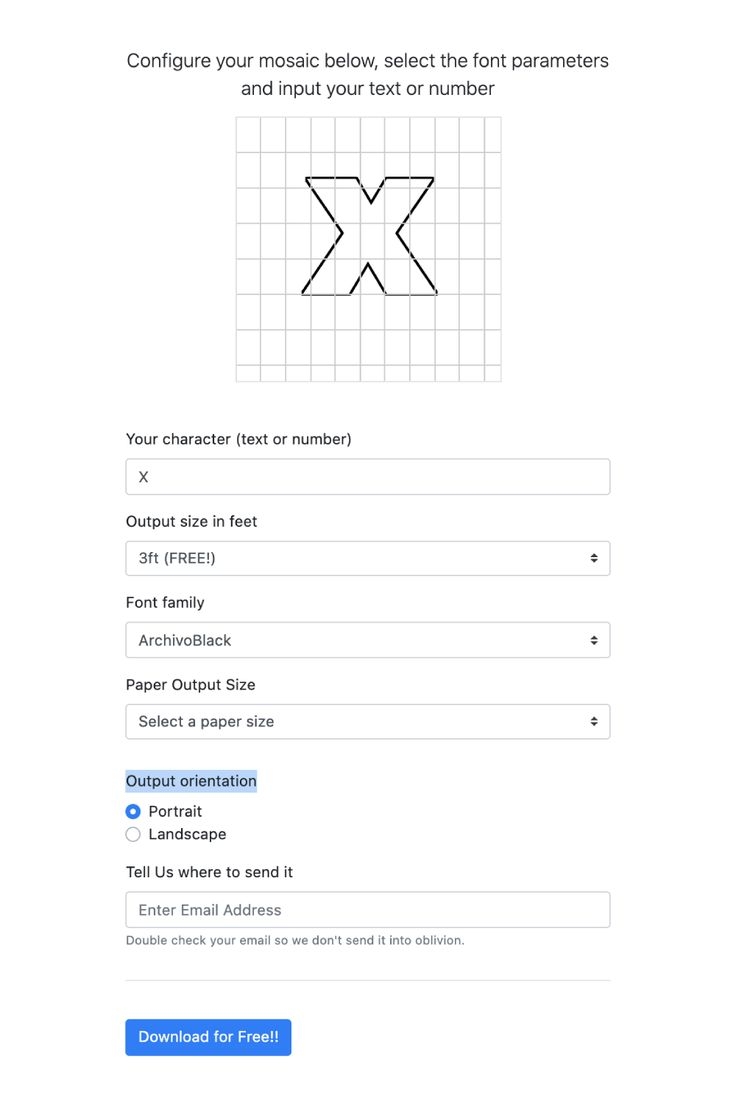Click the up-down arrows on Font family select

[594, 640]
